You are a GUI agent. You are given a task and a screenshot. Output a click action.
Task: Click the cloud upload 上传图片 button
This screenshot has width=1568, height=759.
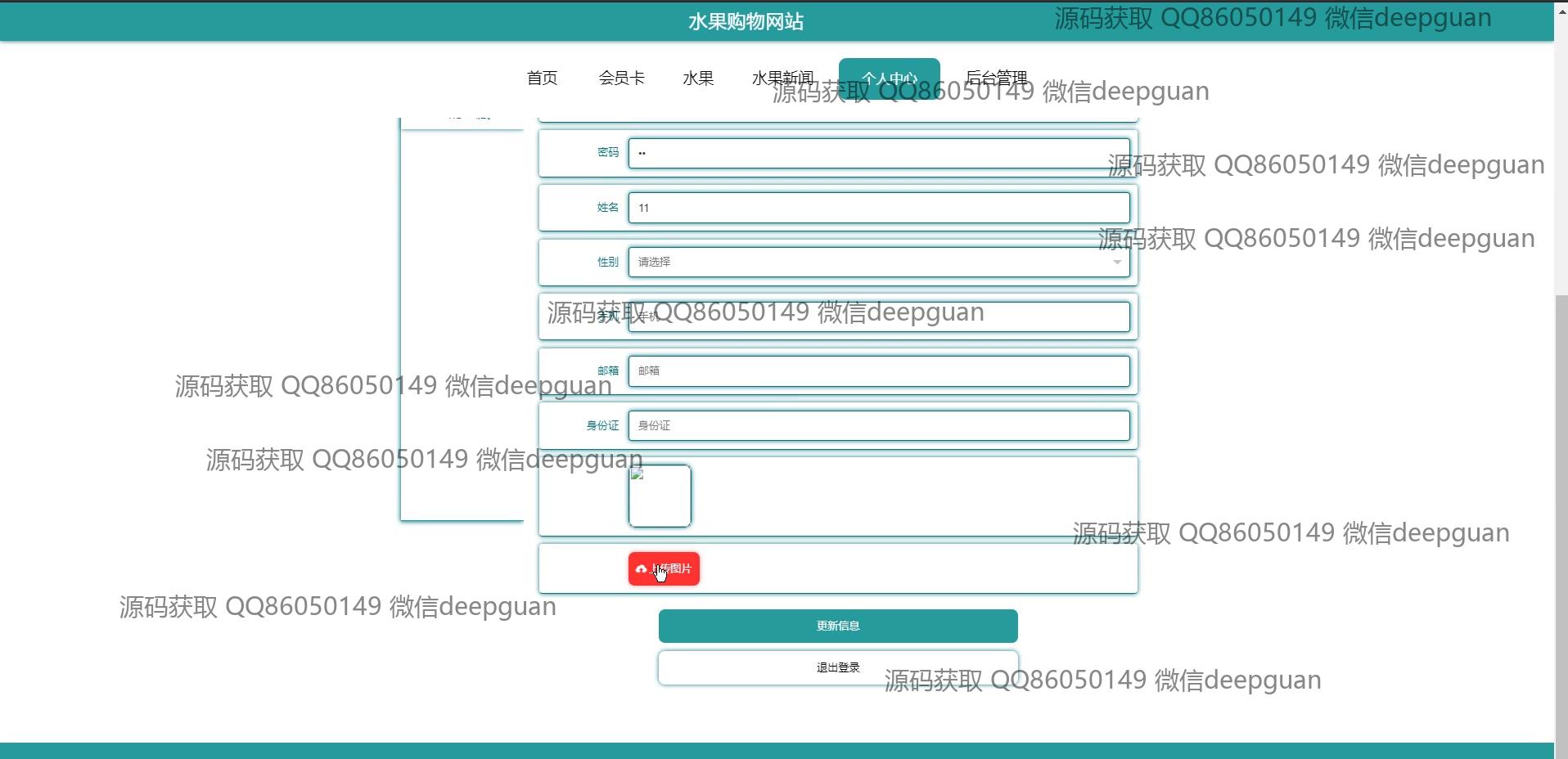click(x=664, y=568)
